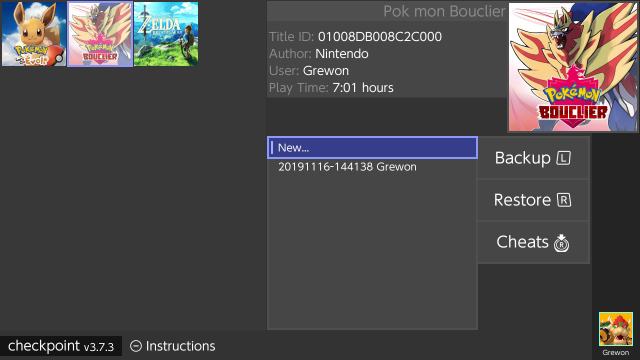Click the Grewon user avatar icon
This screenshot has height=360, width=640.
[616, 329]
